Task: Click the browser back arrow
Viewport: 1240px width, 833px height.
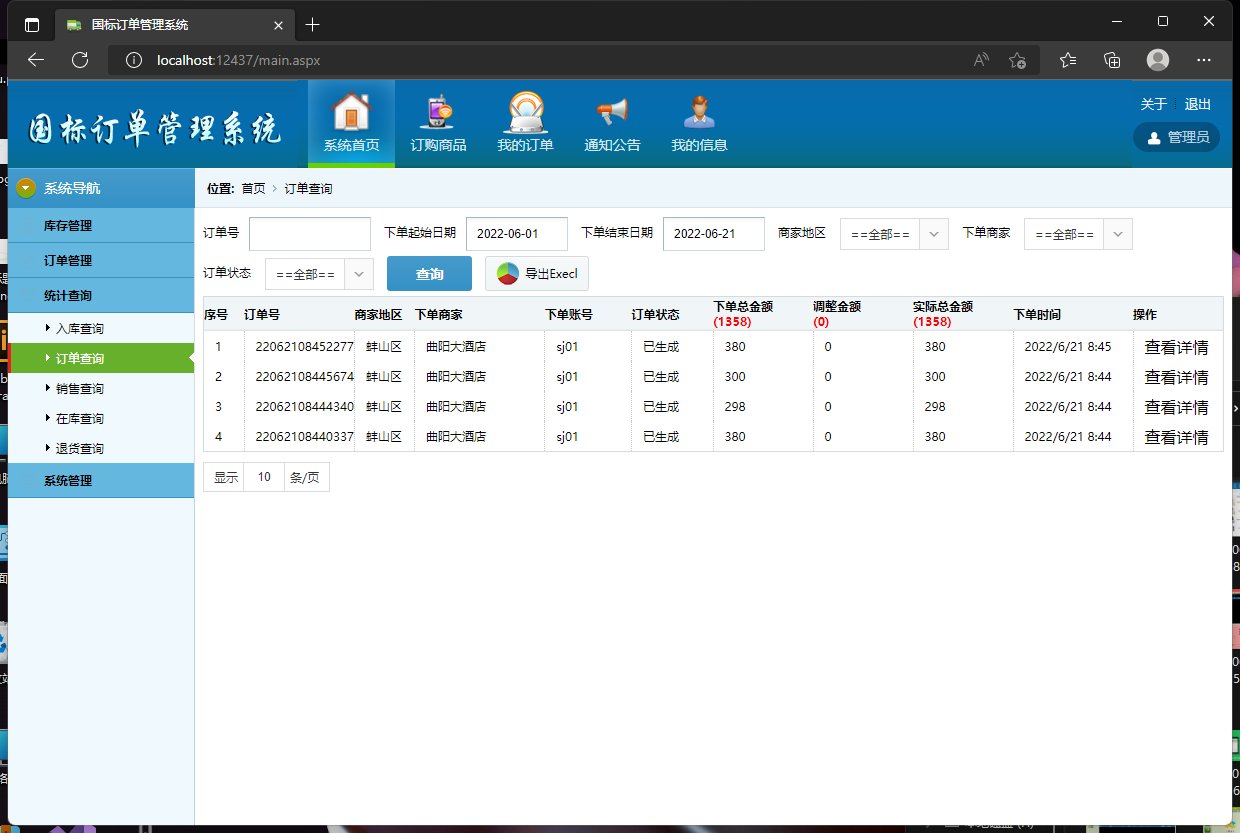Action: (x=36, y=60)
